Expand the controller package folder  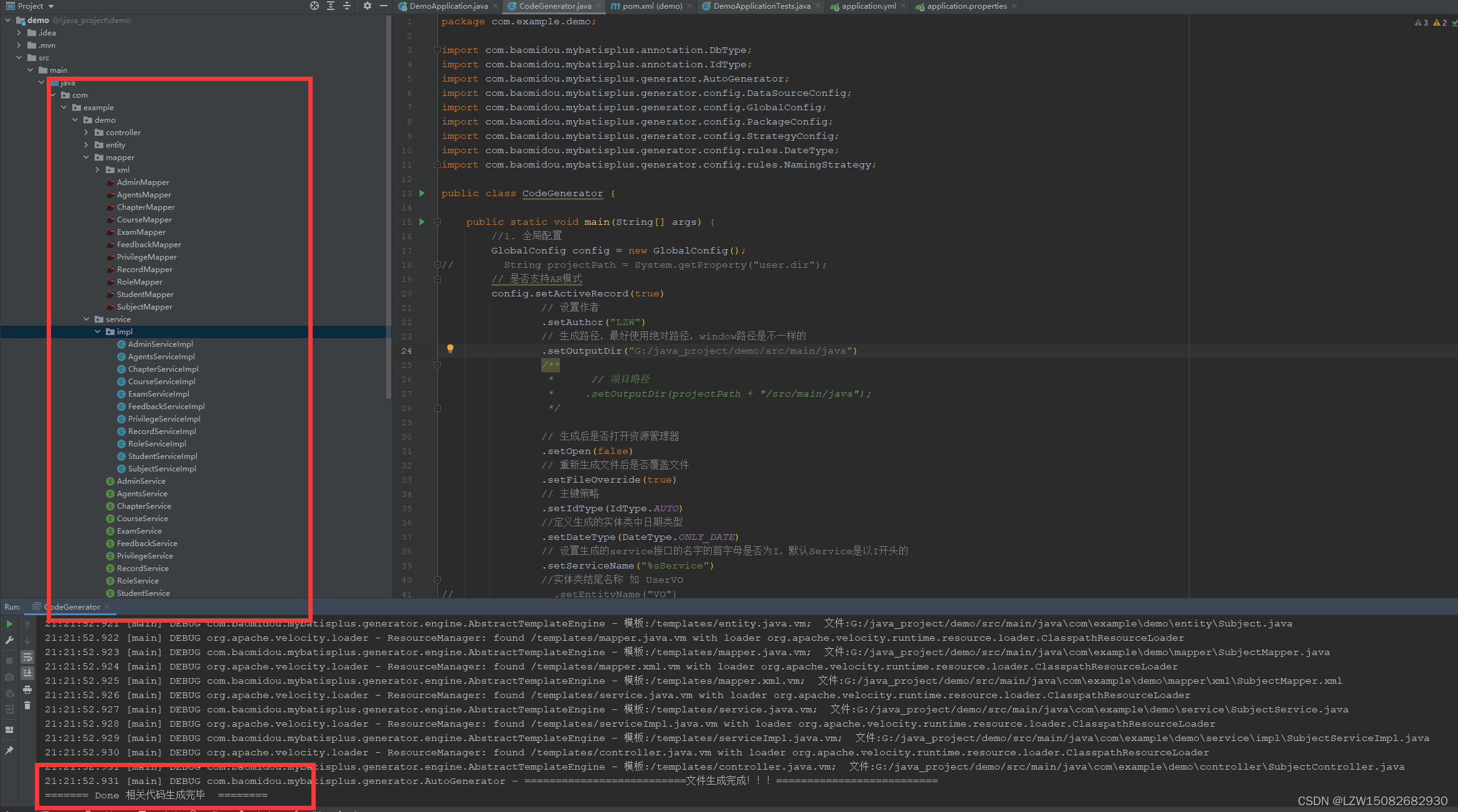point(87,133)
